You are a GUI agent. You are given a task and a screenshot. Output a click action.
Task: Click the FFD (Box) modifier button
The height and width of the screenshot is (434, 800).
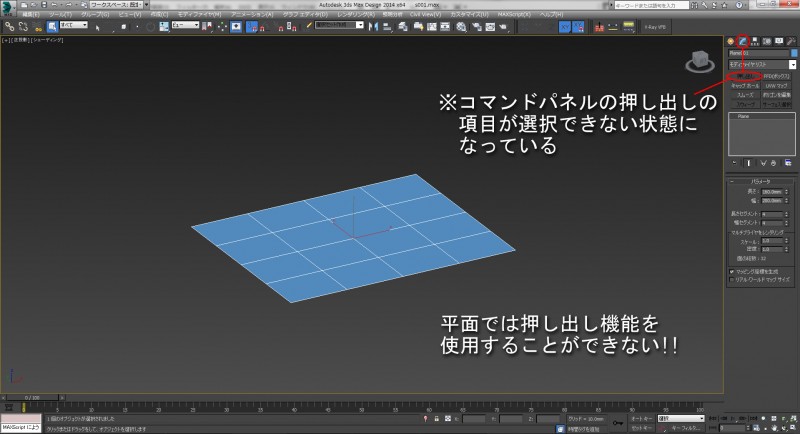(x=777, y=75)
